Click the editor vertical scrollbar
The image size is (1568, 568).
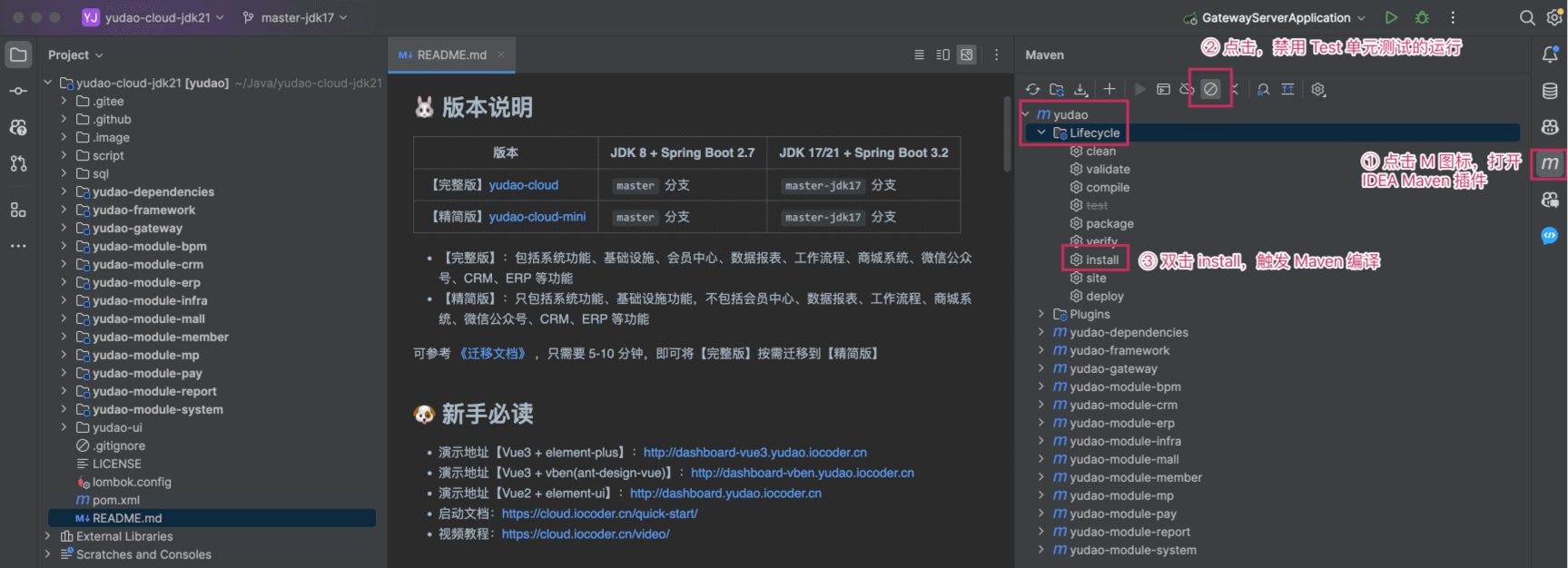(x=1007, y=136)
